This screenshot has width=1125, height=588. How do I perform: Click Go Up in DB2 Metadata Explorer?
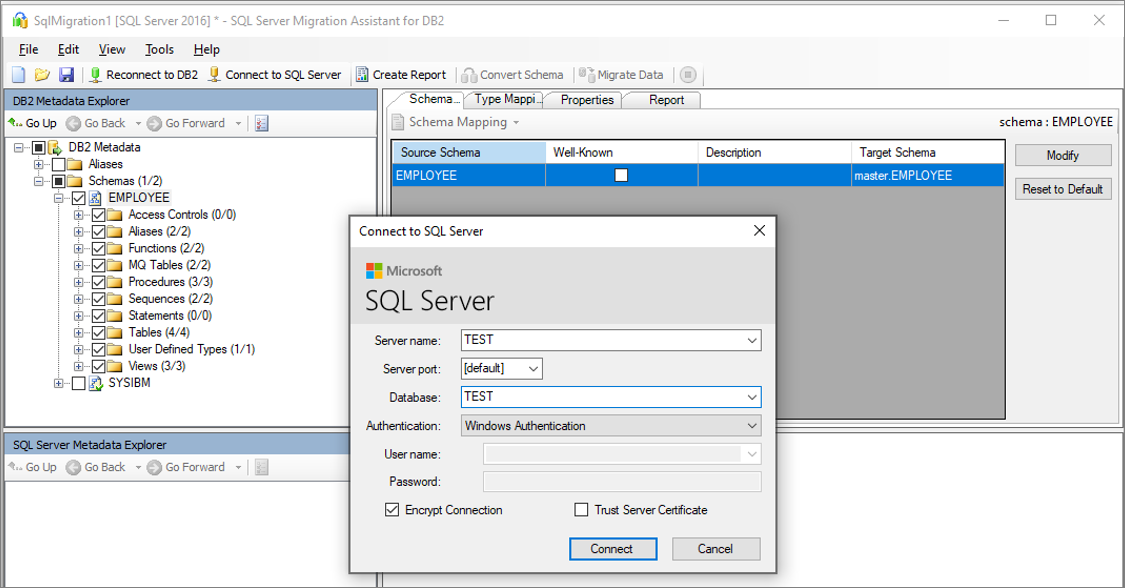(x=33, y=123)
